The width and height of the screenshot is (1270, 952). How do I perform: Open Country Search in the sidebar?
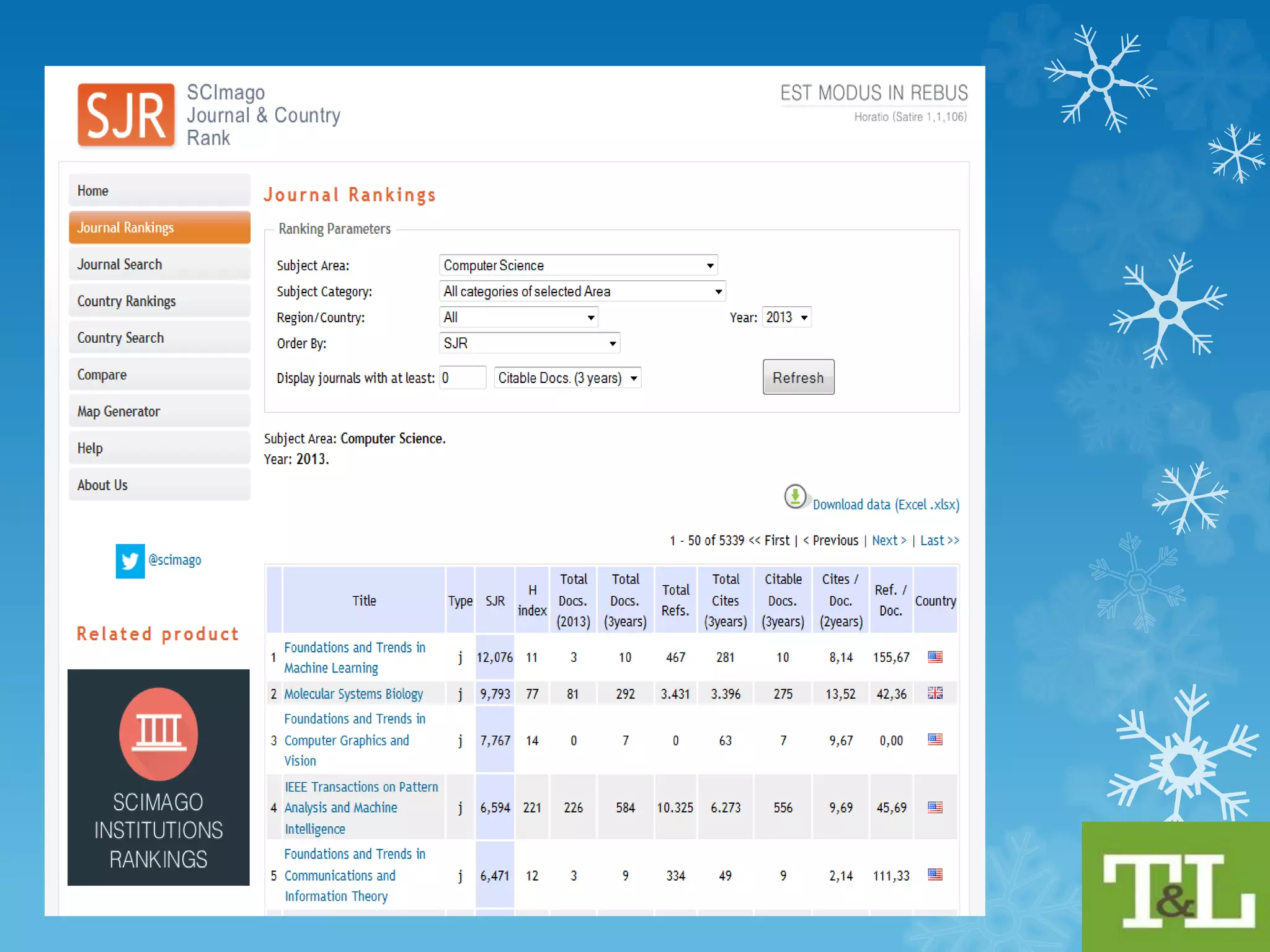click(159, 338)
